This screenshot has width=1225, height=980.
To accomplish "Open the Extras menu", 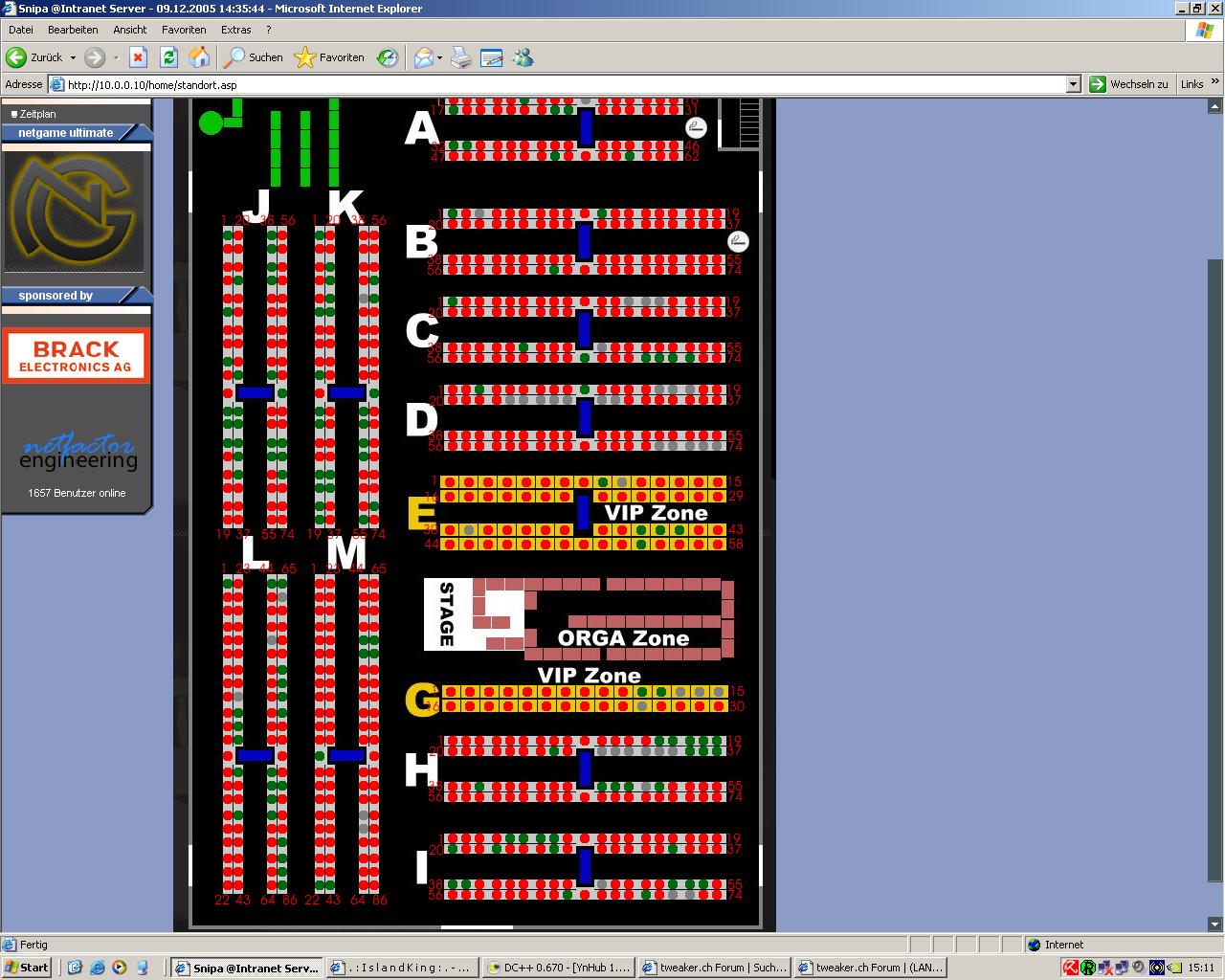I will coord(235,30).
